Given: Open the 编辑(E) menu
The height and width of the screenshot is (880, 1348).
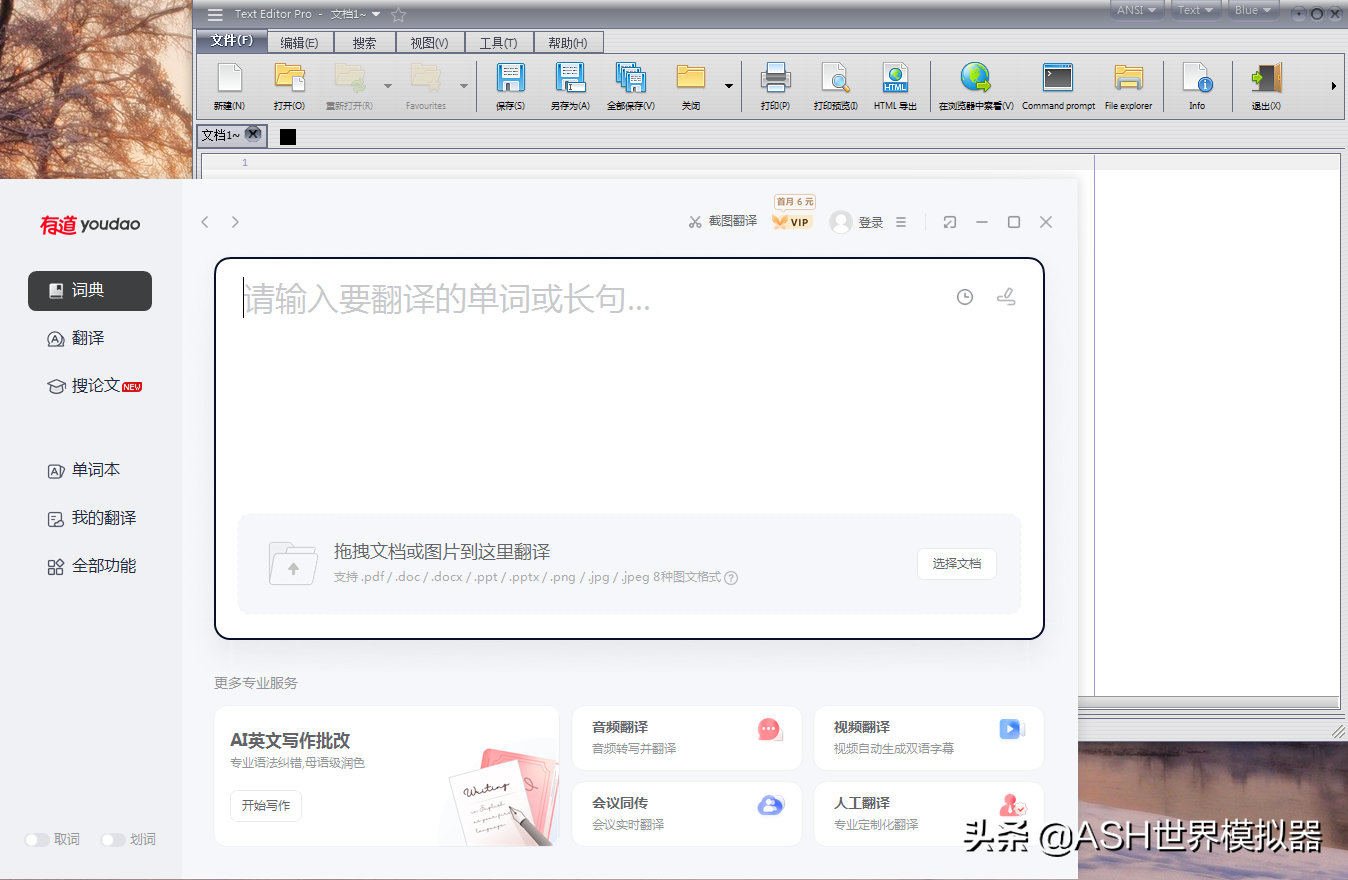Looking at the screenshot, I should coord(297,41).
